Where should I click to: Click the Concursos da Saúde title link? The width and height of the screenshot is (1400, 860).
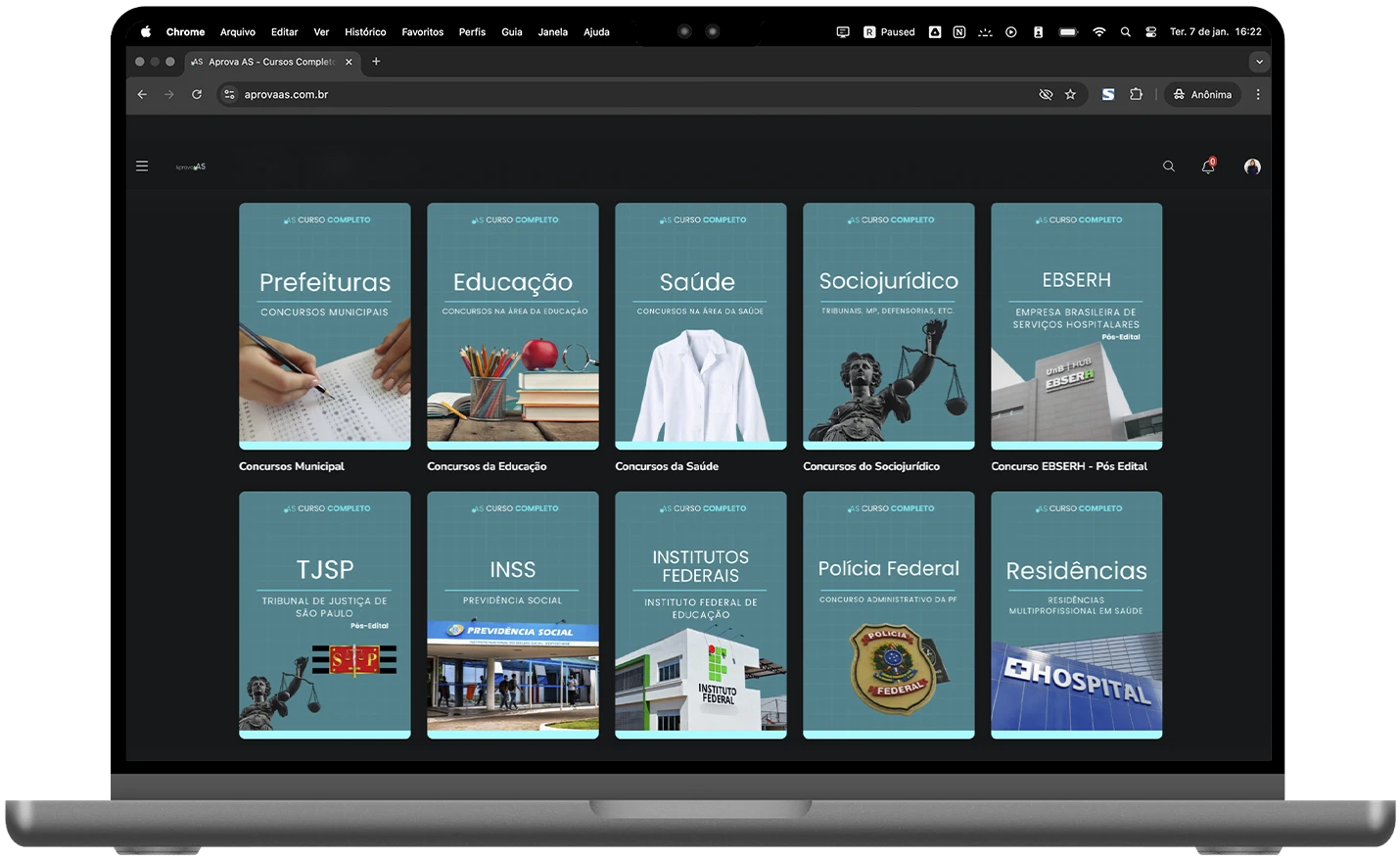pyautogui.click(x=667, y=466)
